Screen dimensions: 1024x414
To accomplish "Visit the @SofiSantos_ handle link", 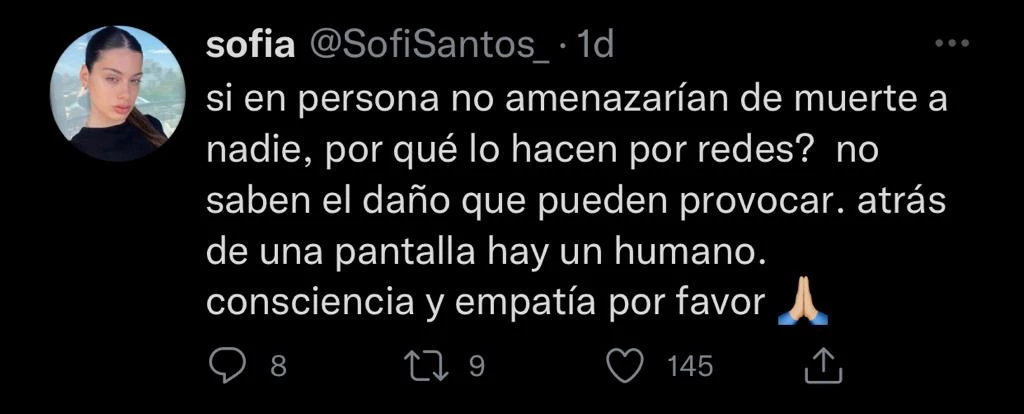I will point(425,46).
